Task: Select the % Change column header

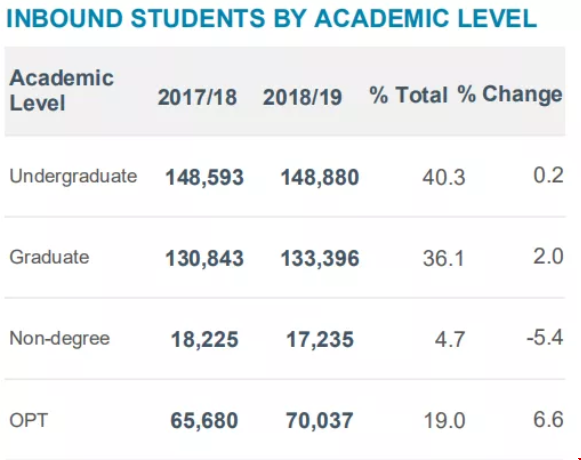Action: pyautogui.click(x=510, y=94)
